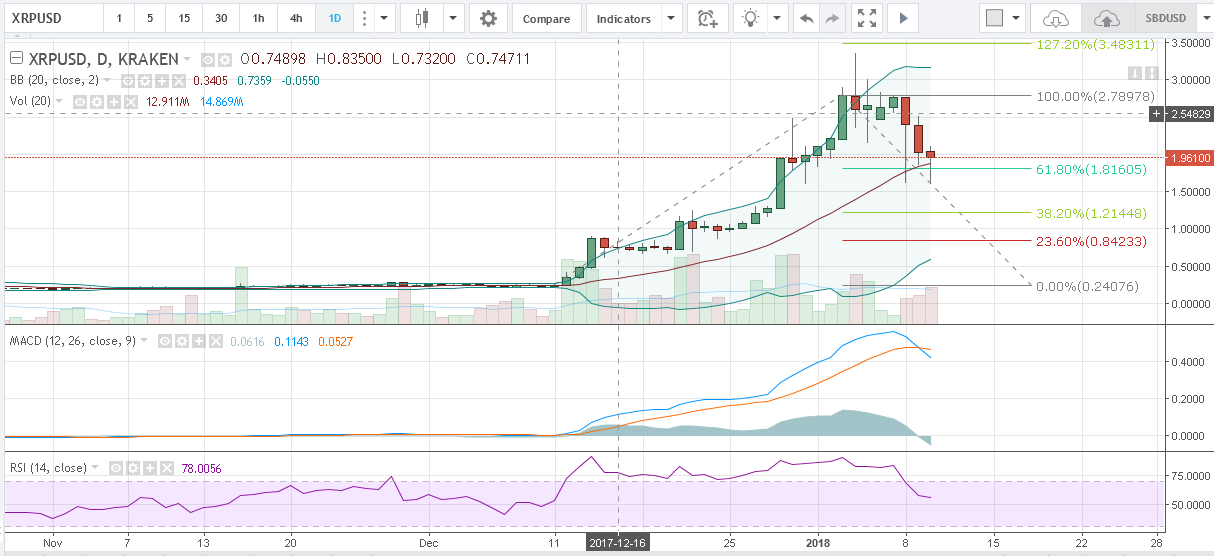Select the 1D timeframe
The height and width of the screenshot is (556, 1214).
coord(333,18)
